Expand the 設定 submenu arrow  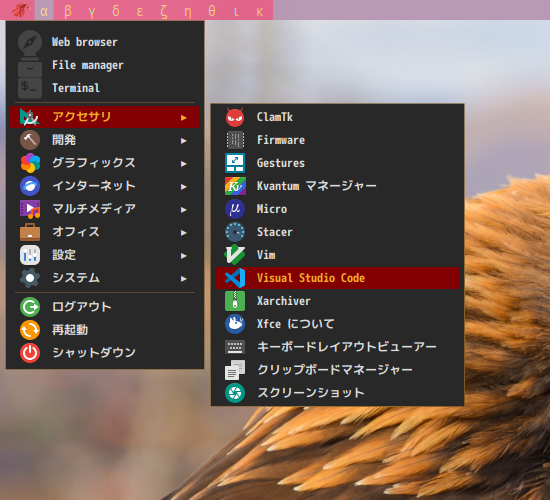coord(183,256)
